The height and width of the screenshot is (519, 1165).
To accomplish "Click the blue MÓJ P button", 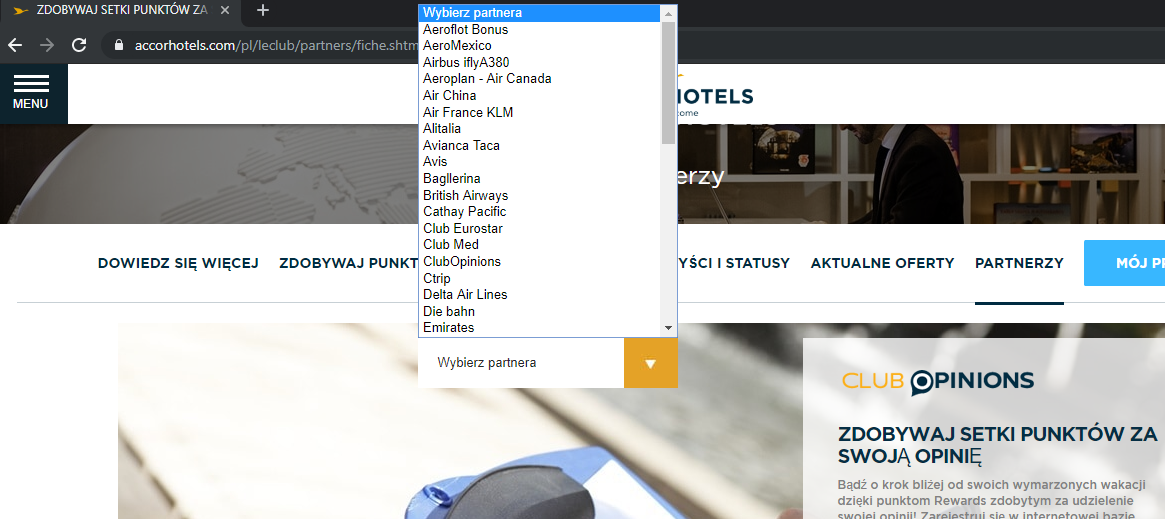I will coord(1124,263).
